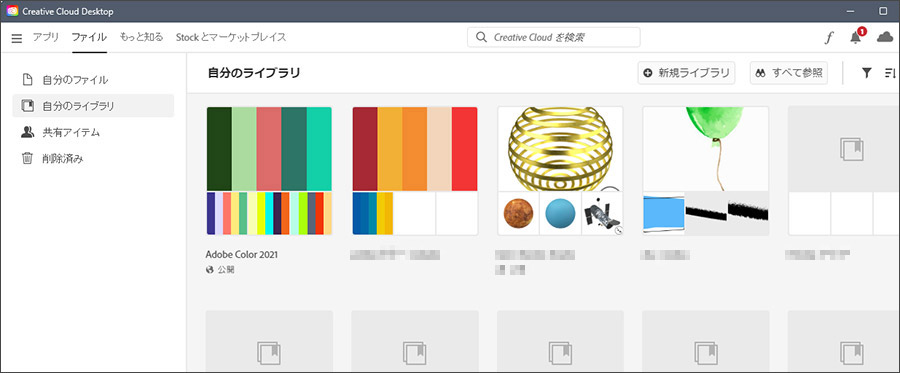Open the sort order icon
900x373 pixels.
pos(890,73)
